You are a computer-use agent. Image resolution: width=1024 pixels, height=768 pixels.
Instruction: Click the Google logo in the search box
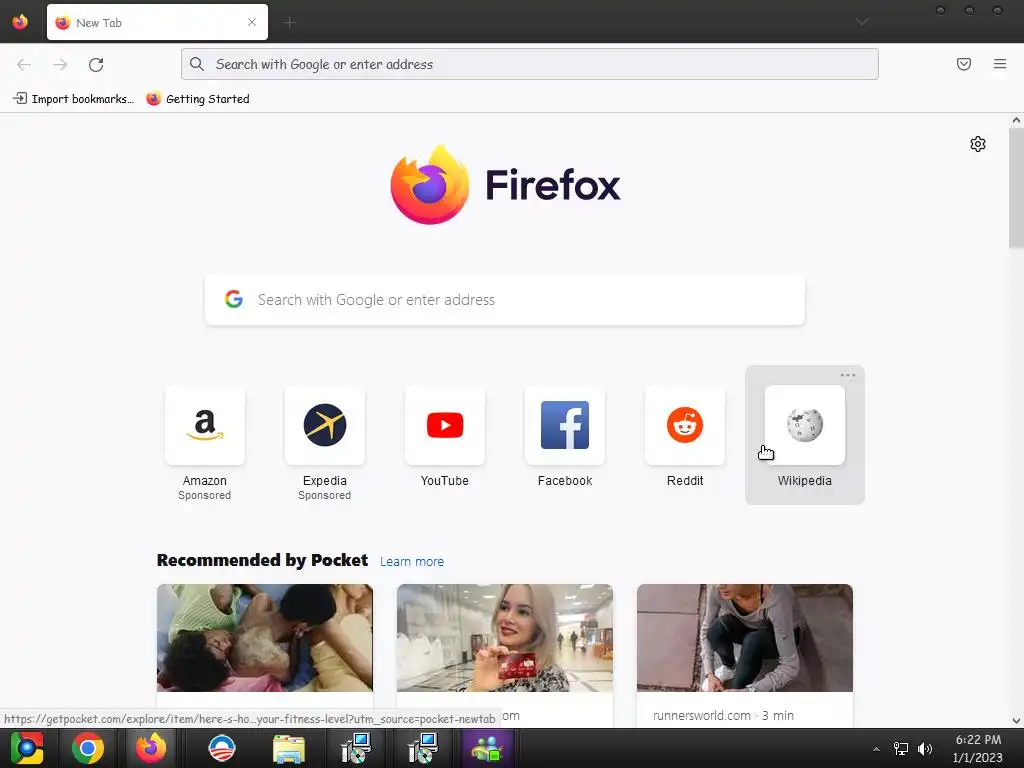click(234, 299)
